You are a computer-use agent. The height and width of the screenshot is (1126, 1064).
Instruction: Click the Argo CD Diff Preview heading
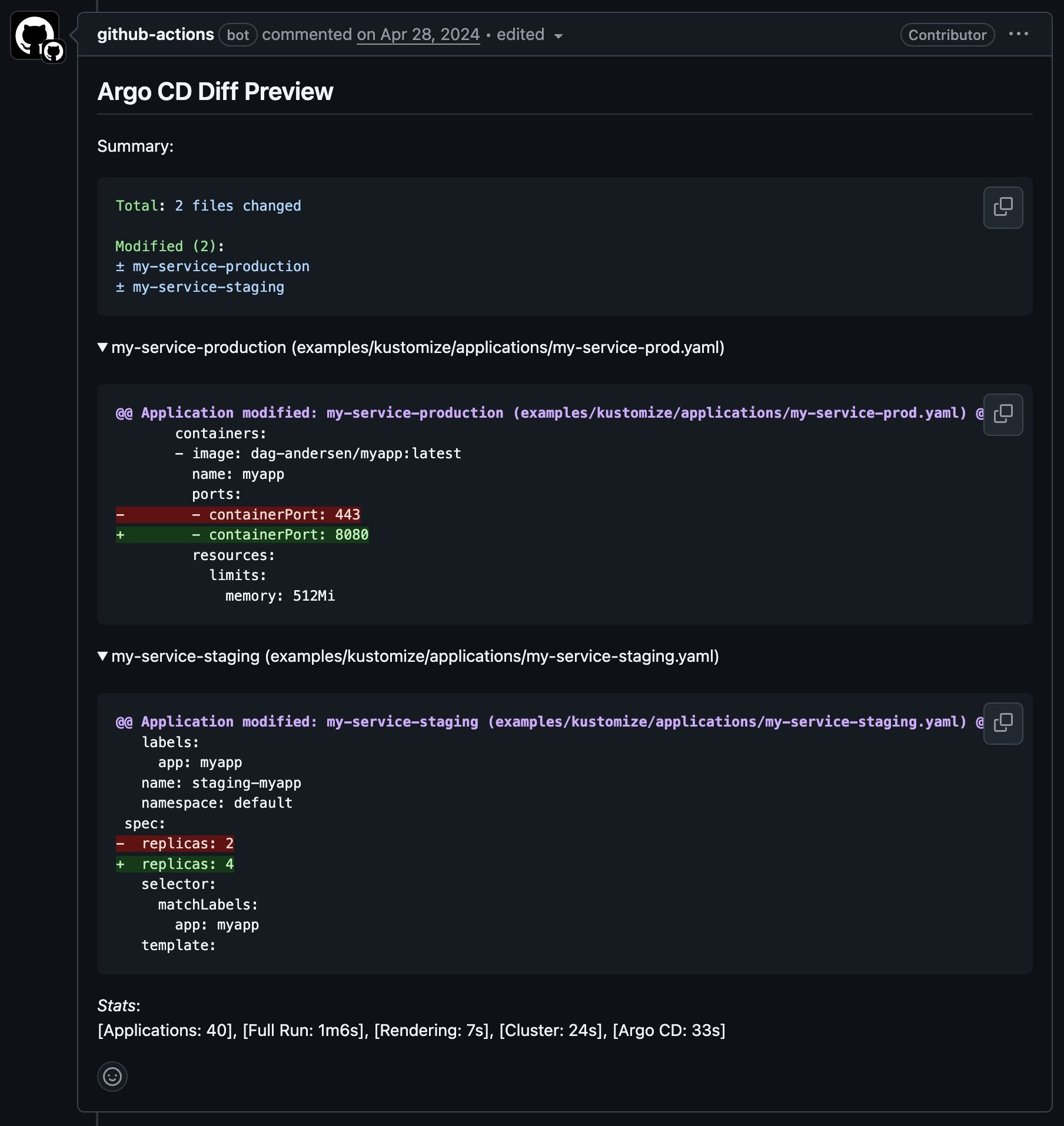(x=215, y=92)
